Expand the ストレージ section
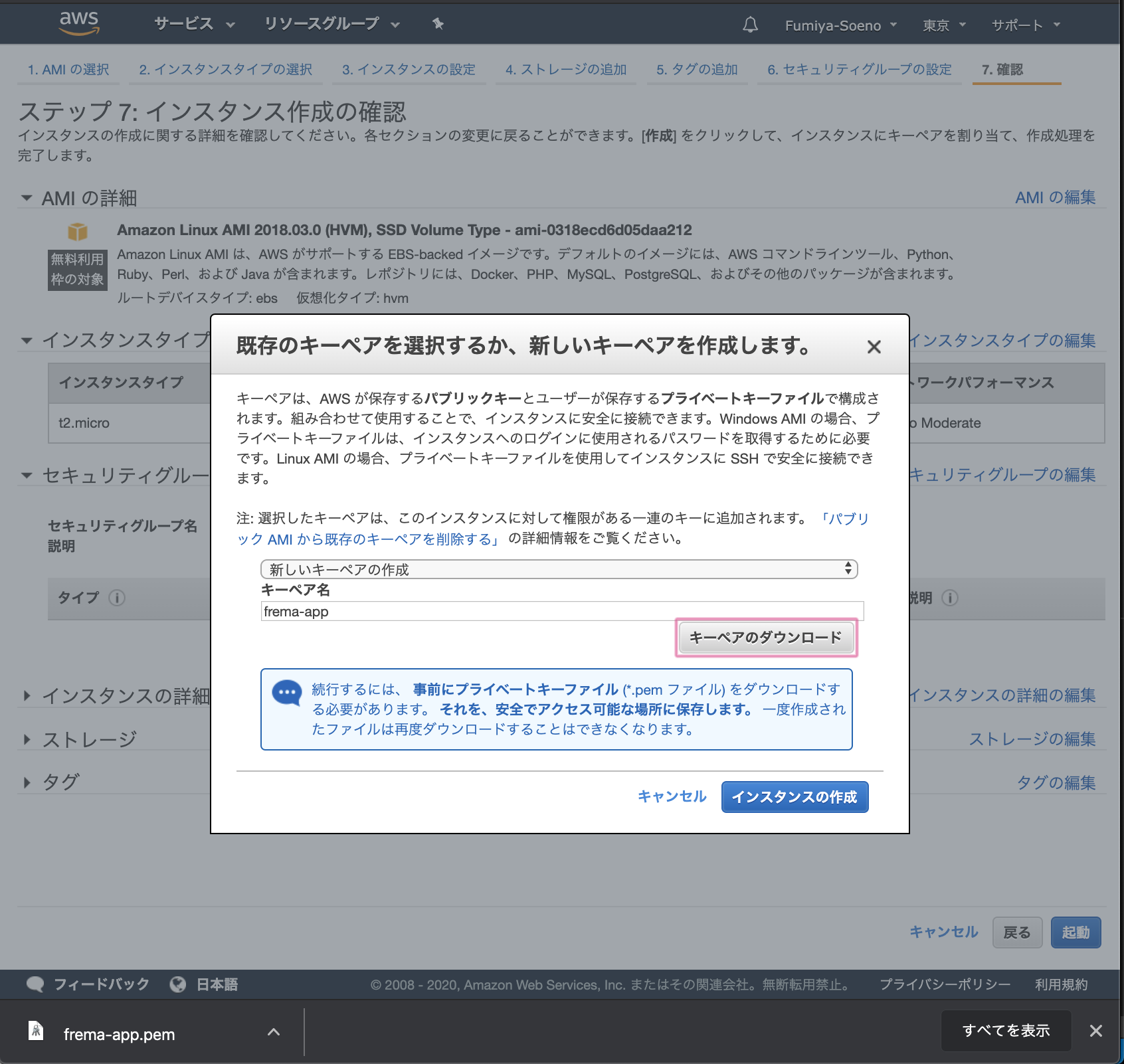Viewport: 1124px width, 1064px height. (x=27, y=739)
